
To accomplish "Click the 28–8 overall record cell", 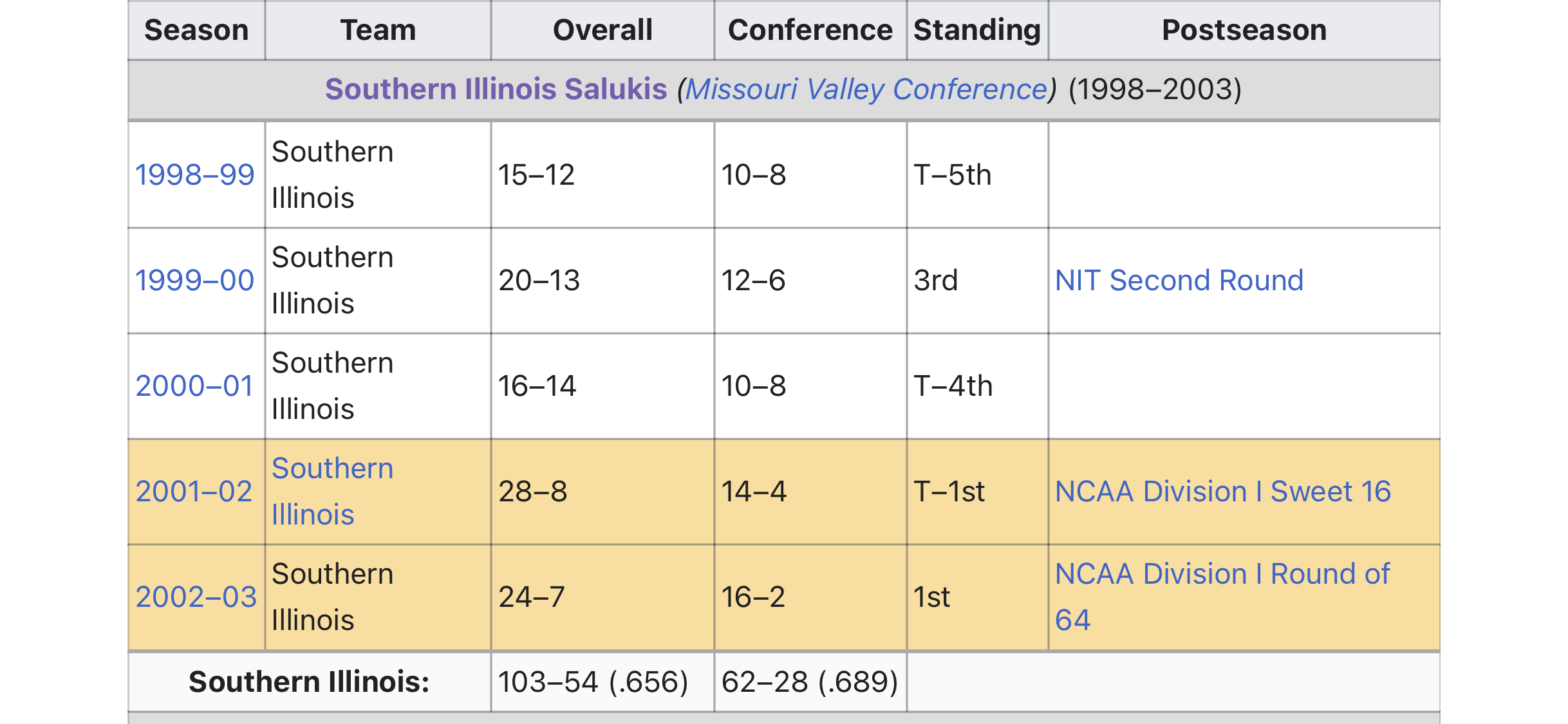I will (533, 492).
